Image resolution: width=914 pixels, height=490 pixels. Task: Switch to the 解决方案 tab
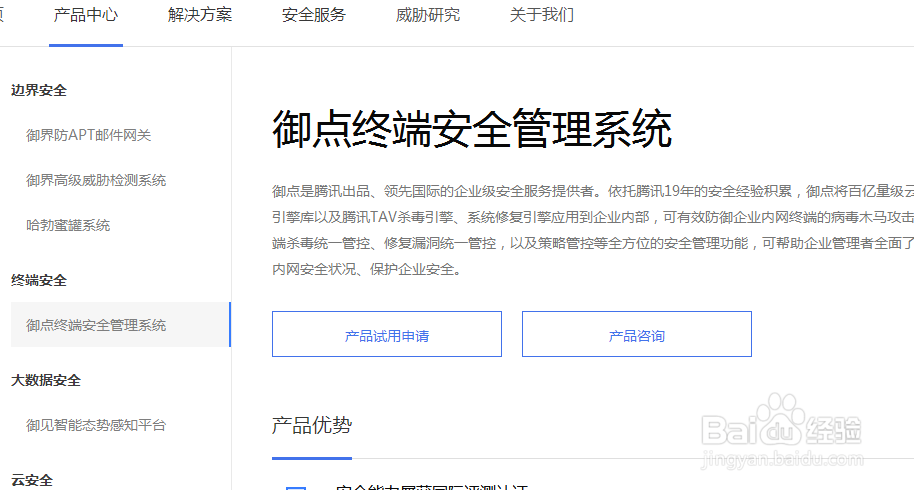[200, 15]
